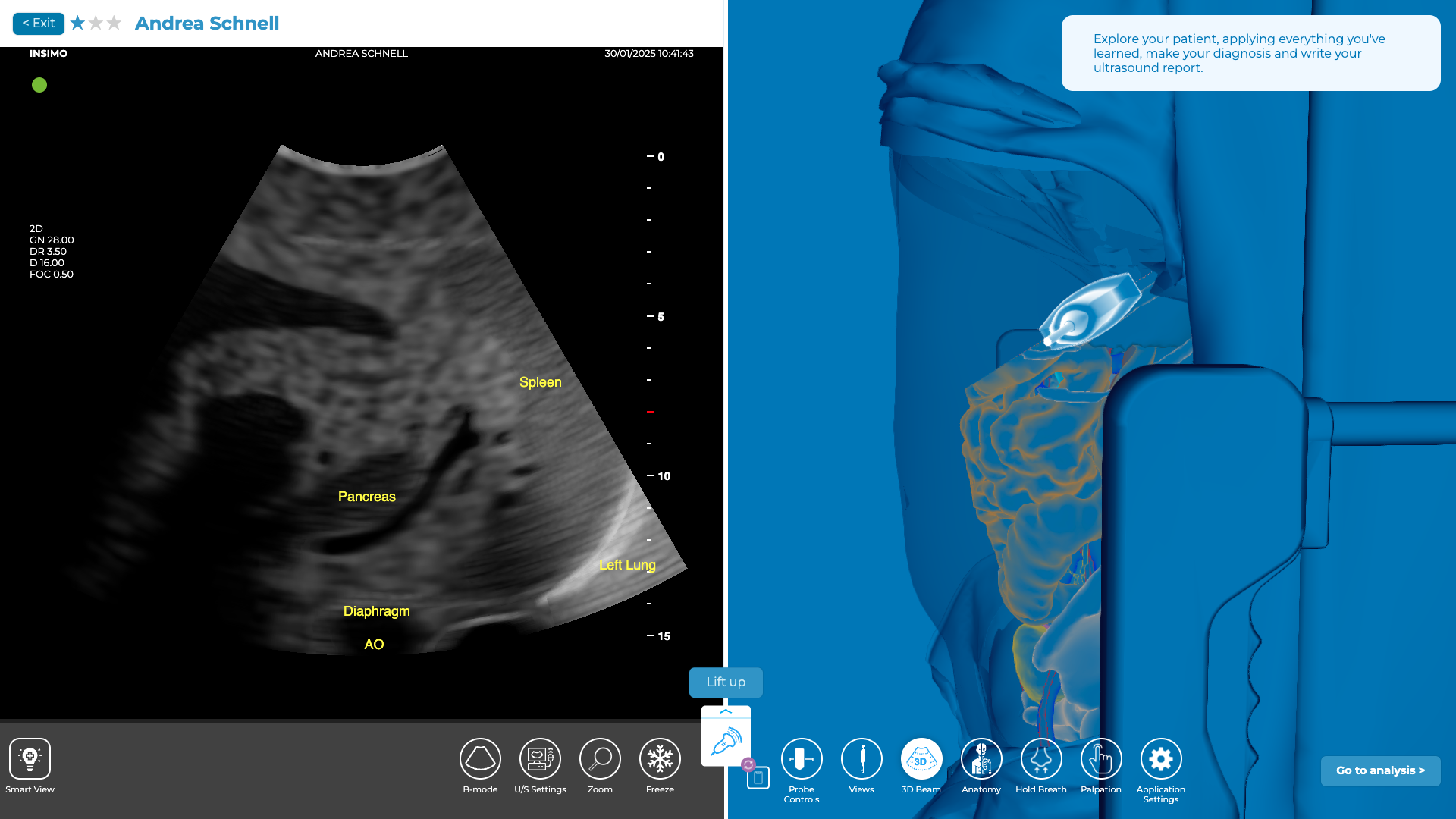Open the U/S Settings panel
Viewport: 1456px width, 819px height.
[540, 758]
